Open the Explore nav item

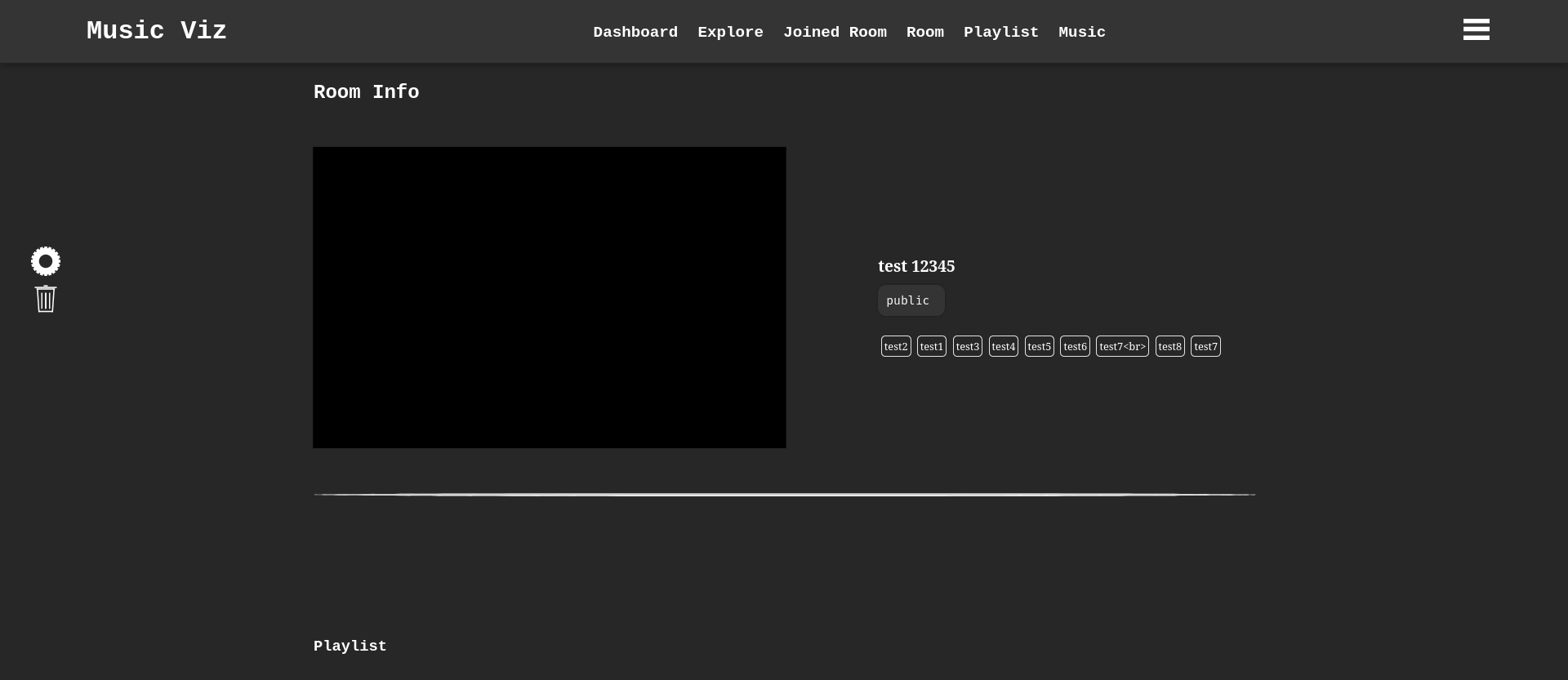pos(730,32)
